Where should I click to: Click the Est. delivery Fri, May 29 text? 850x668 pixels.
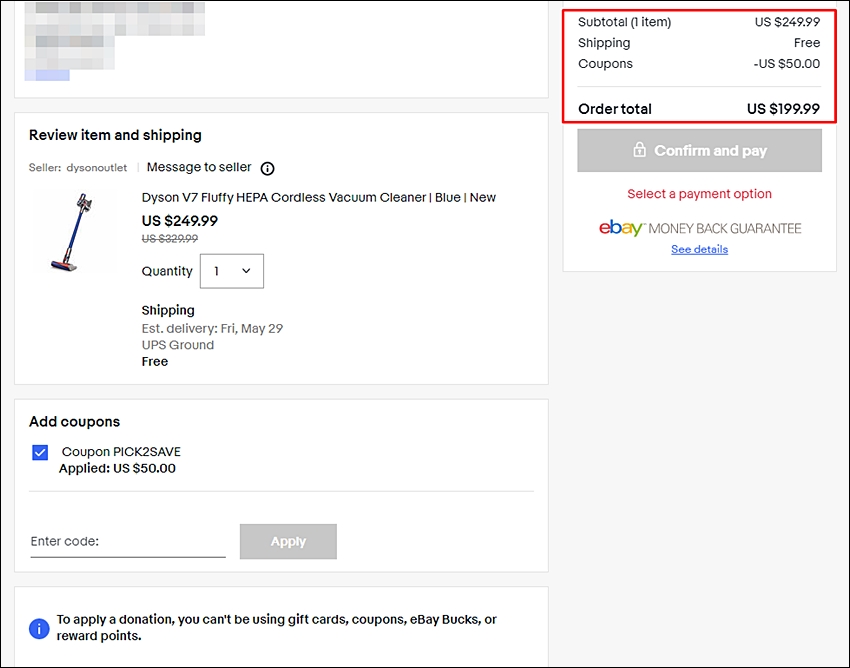point(212,329)
